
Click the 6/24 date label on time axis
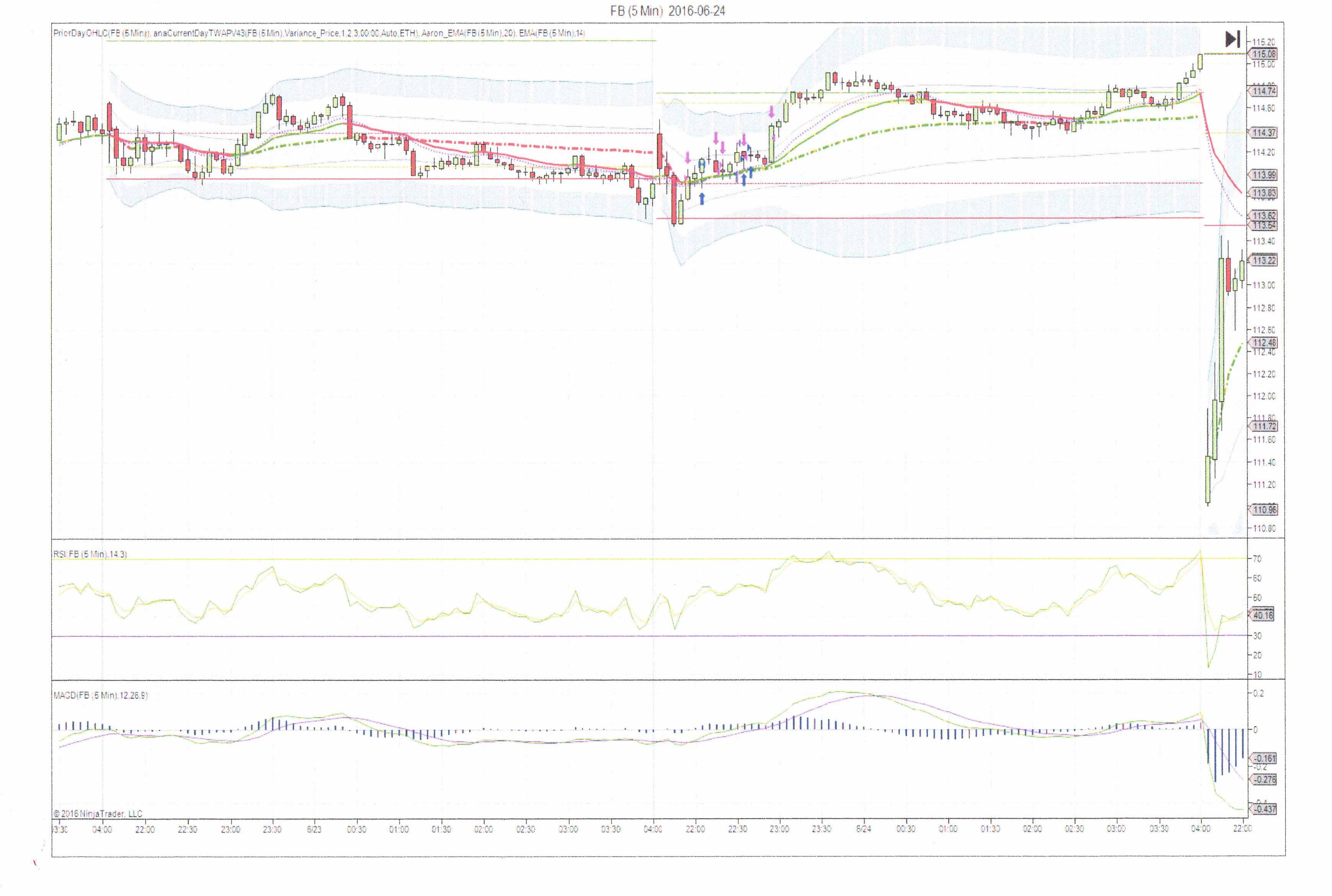coord(863,829)
